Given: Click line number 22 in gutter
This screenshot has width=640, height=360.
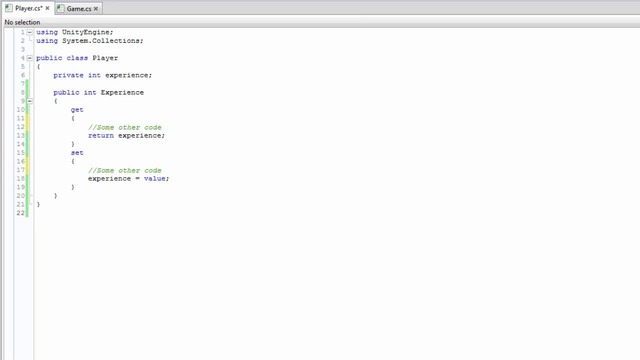Looking at the screenshot, I should point(20,213).
